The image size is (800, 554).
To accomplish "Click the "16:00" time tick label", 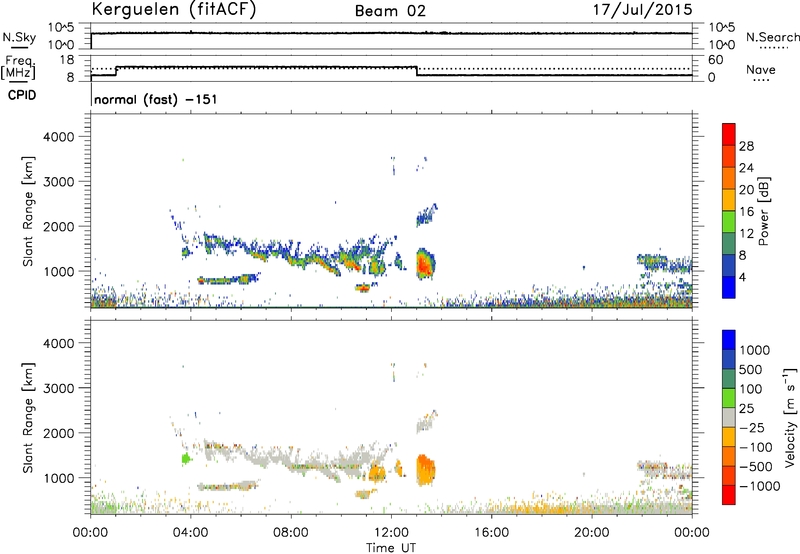I will click(491, 533).
